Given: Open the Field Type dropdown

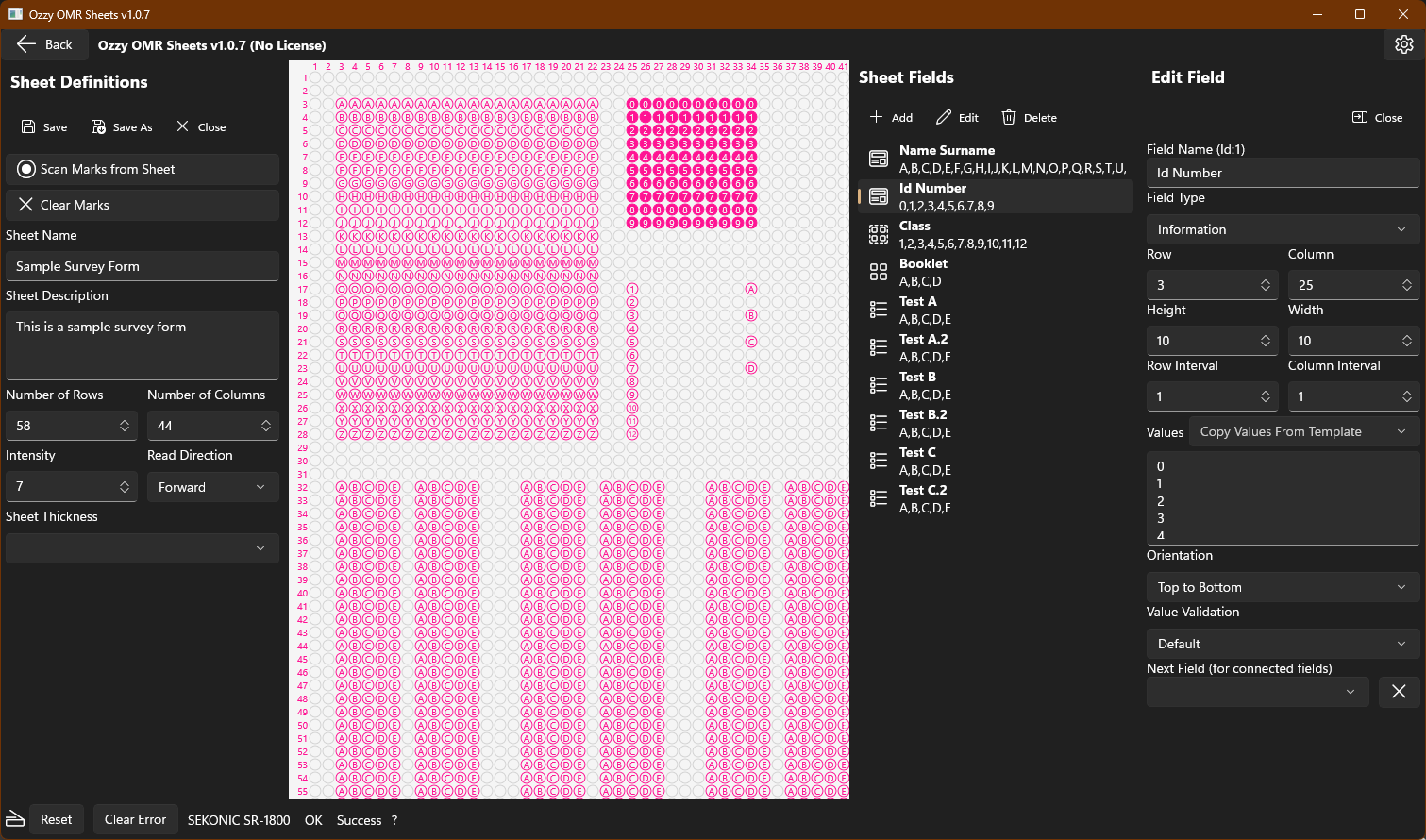Looking at the screenshot, I should coord(1283,228).
